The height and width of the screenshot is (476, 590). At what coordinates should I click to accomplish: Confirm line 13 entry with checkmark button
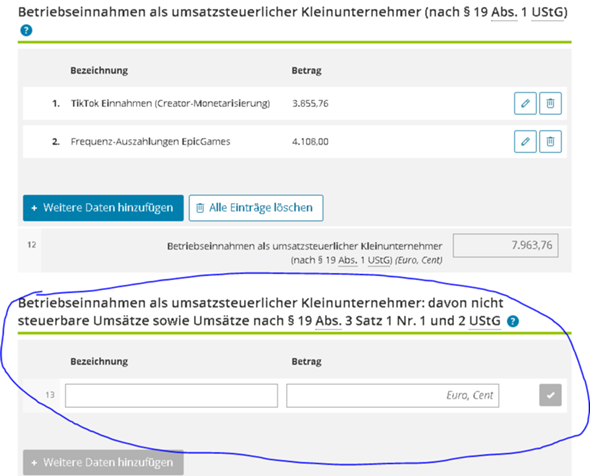click(550, 395)
